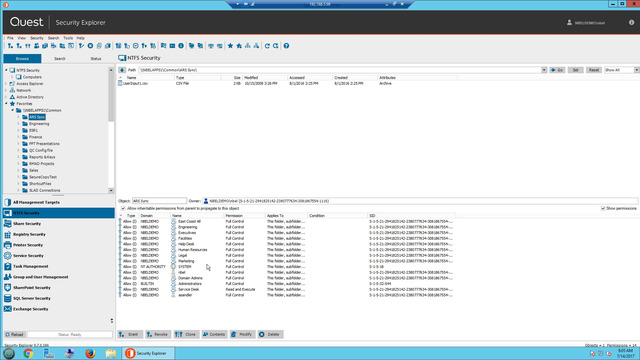640x360 pixels.
Task: Expand the Finance folder node
Action: (18, 137)
